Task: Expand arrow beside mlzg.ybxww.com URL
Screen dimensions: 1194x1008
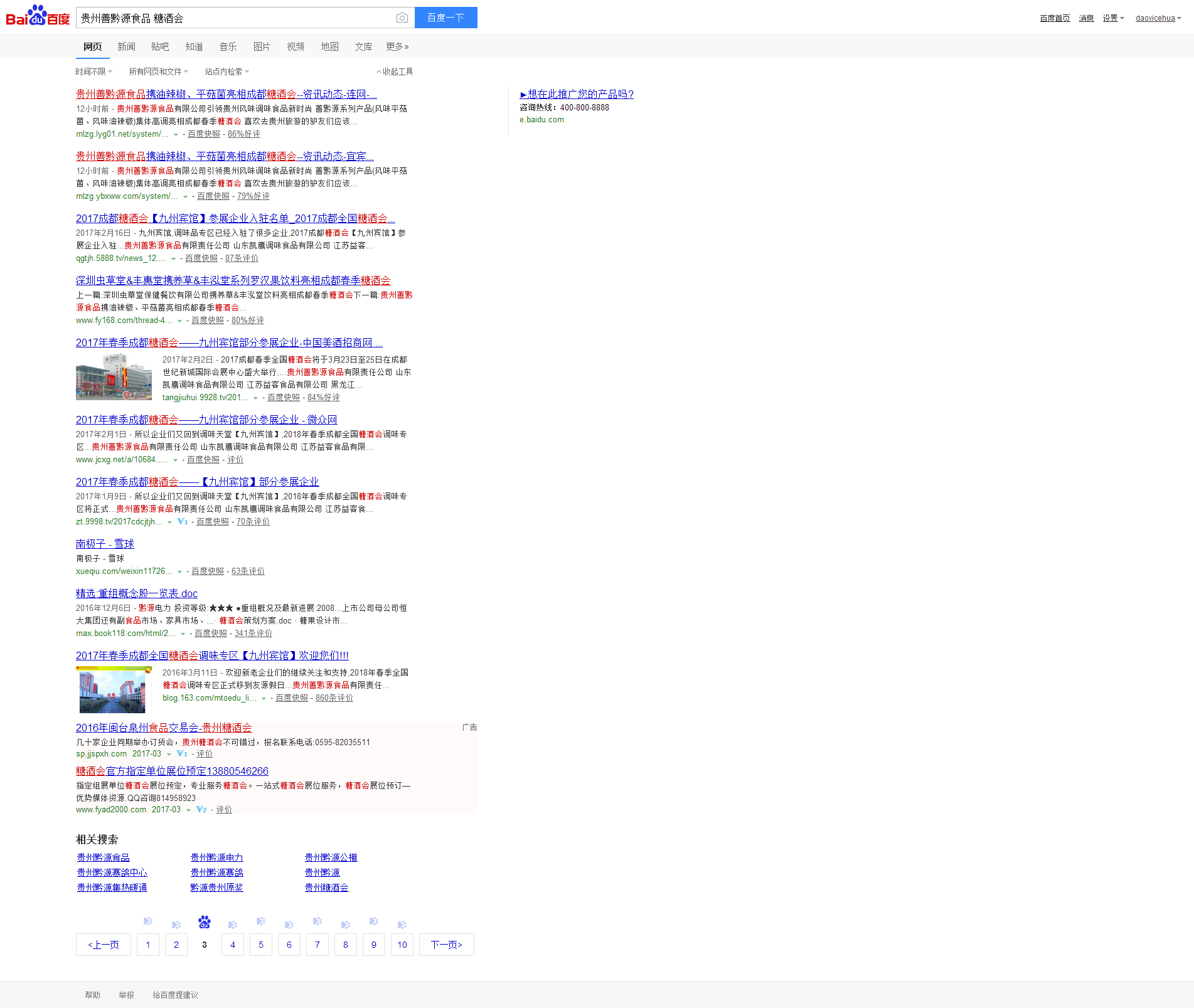Action: (185, 196)
